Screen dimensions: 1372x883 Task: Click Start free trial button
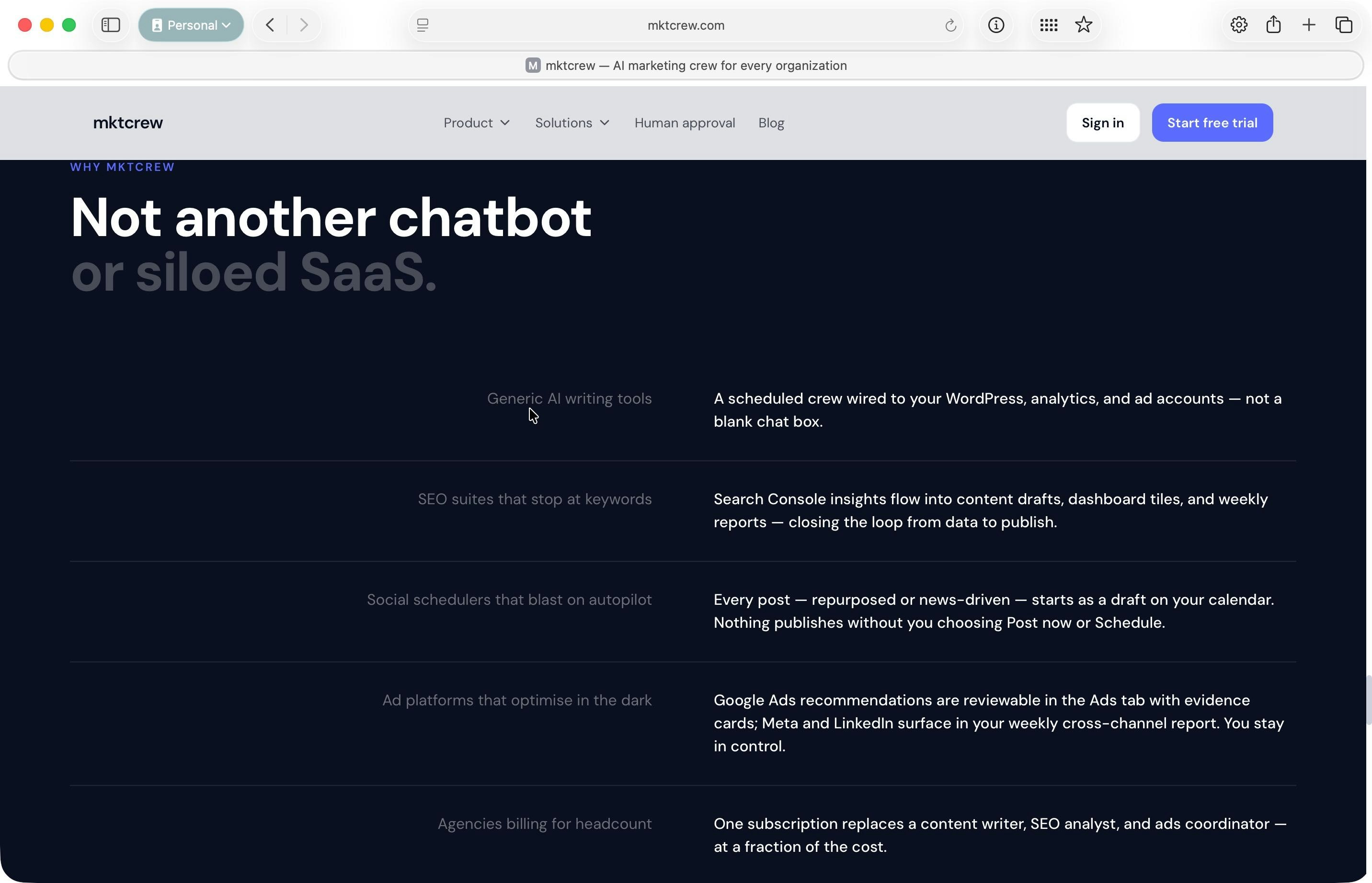tap(1212, 123)
